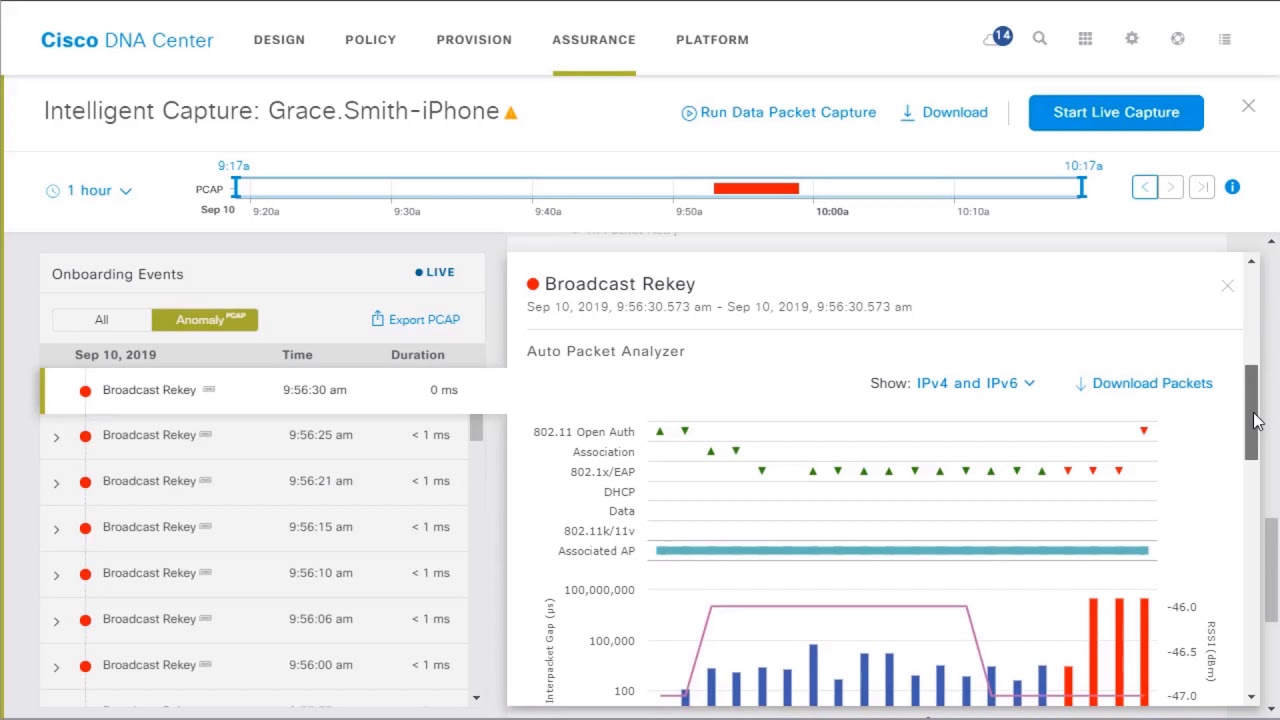Open the 1 hour time range dropdown

(89, 190)
